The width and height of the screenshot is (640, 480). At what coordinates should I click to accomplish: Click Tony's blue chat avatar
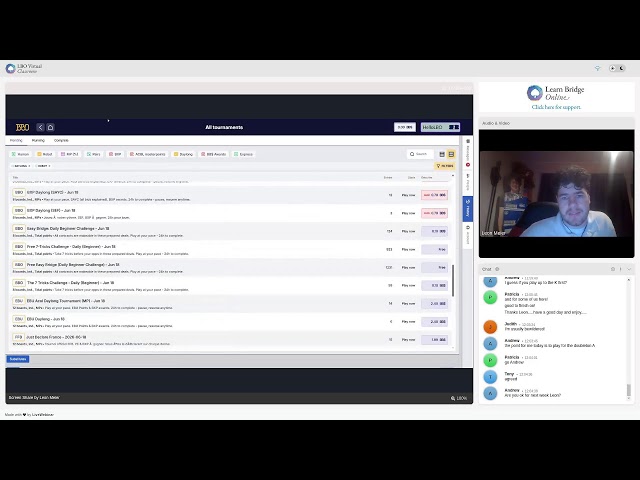pos(490,377)
